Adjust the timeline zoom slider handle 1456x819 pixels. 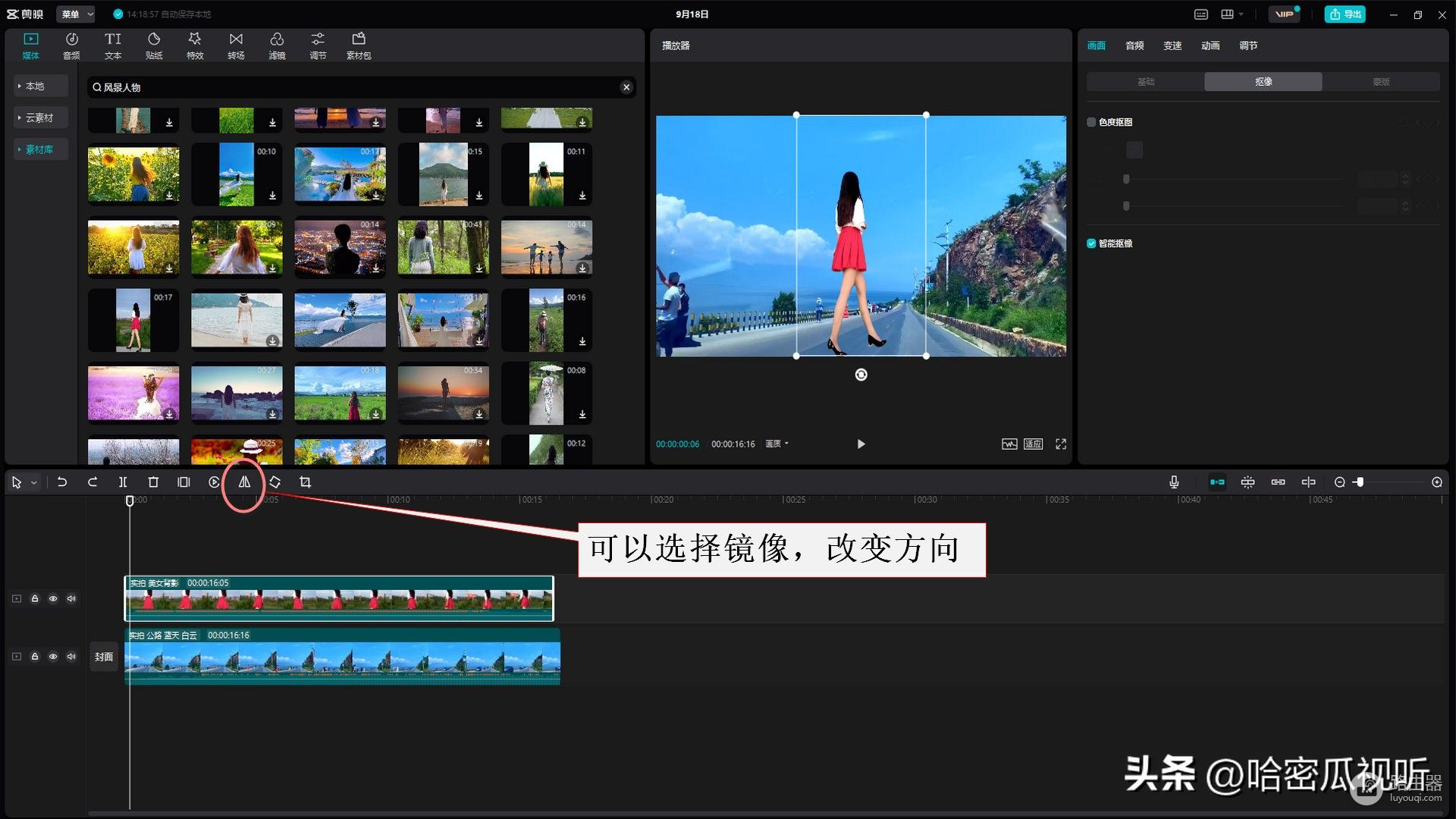pyautogui.click(x=1360, y=482)
